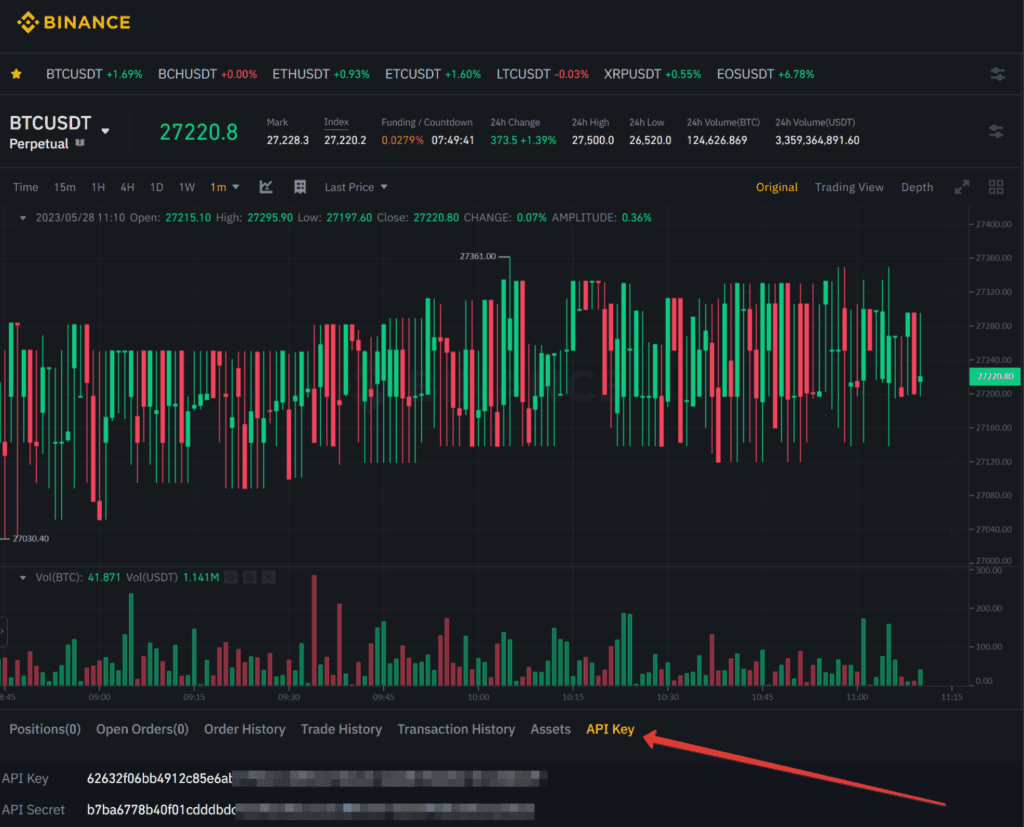Open the trading preferences icon beside 24h volume
1024x827 pixels.
pos(995,131)
